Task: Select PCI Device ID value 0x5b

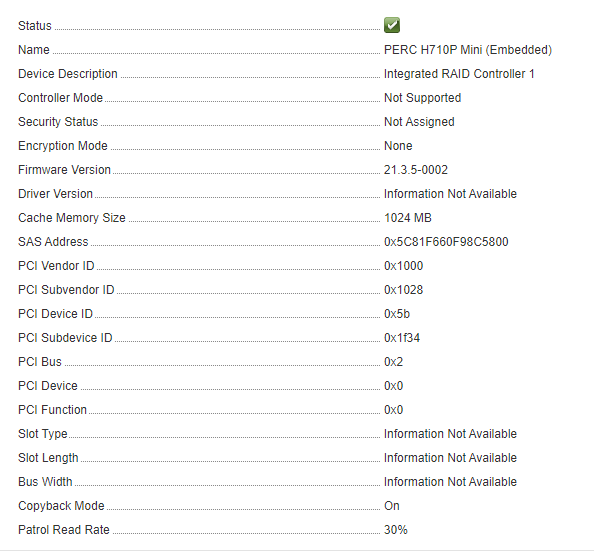Action: 397,314
